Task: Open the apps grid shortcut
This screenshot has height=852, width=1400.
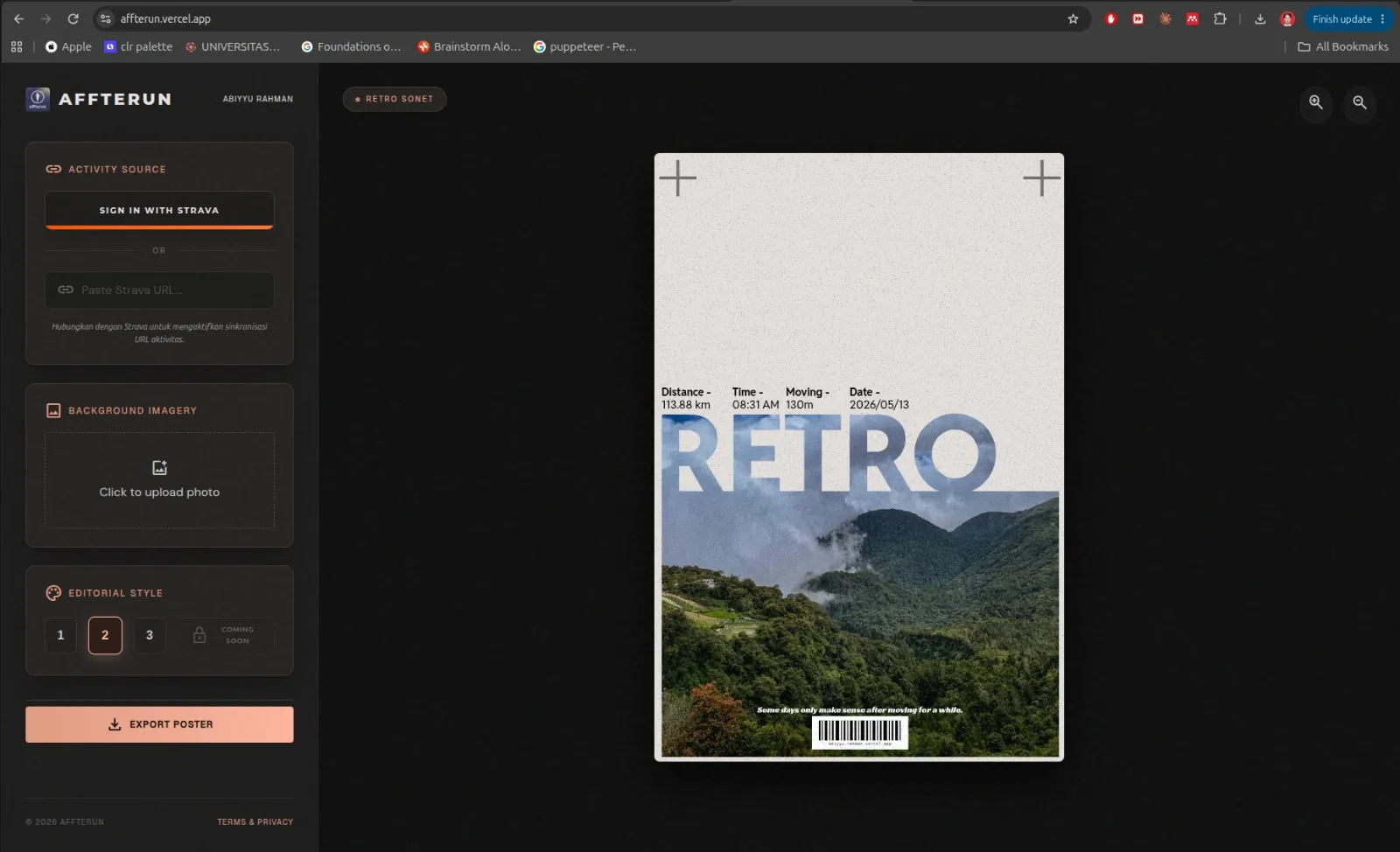Action: (x=17, y=46)
